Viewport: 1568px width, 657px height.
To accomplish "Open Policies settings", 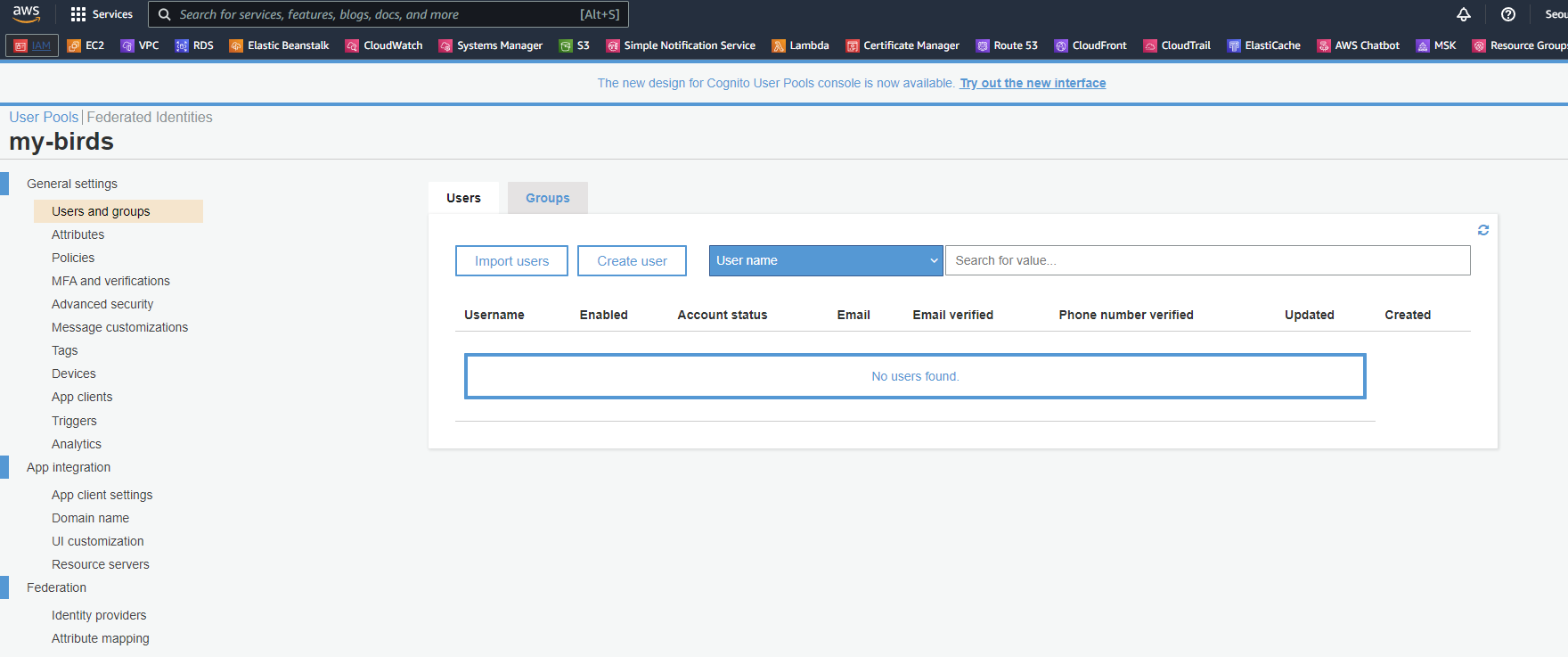I will 73,258.
